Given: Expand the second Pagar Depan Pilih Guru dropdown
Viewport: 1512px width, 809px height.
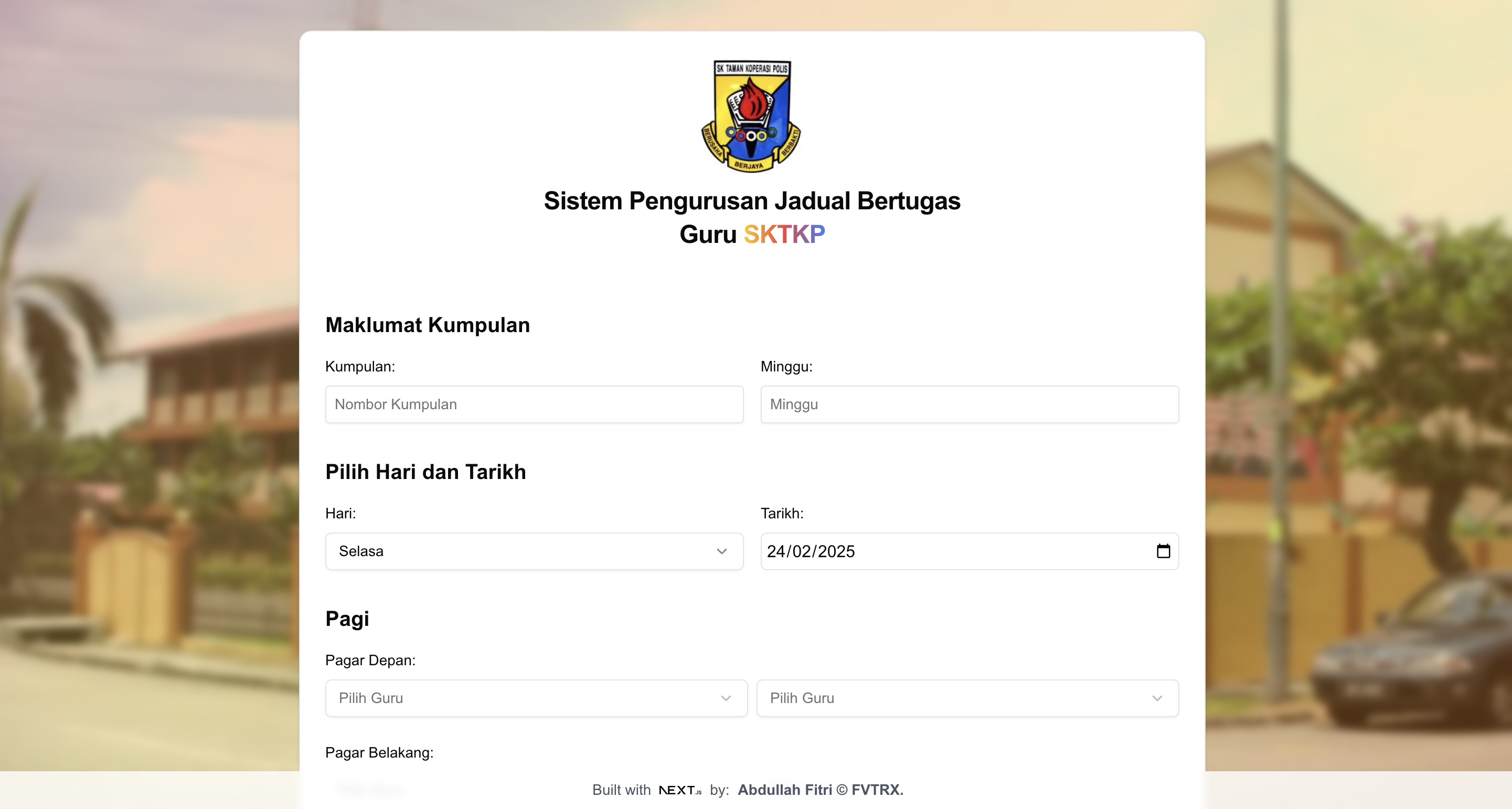Looking at the screenshot, I should (x=967, y=697).
